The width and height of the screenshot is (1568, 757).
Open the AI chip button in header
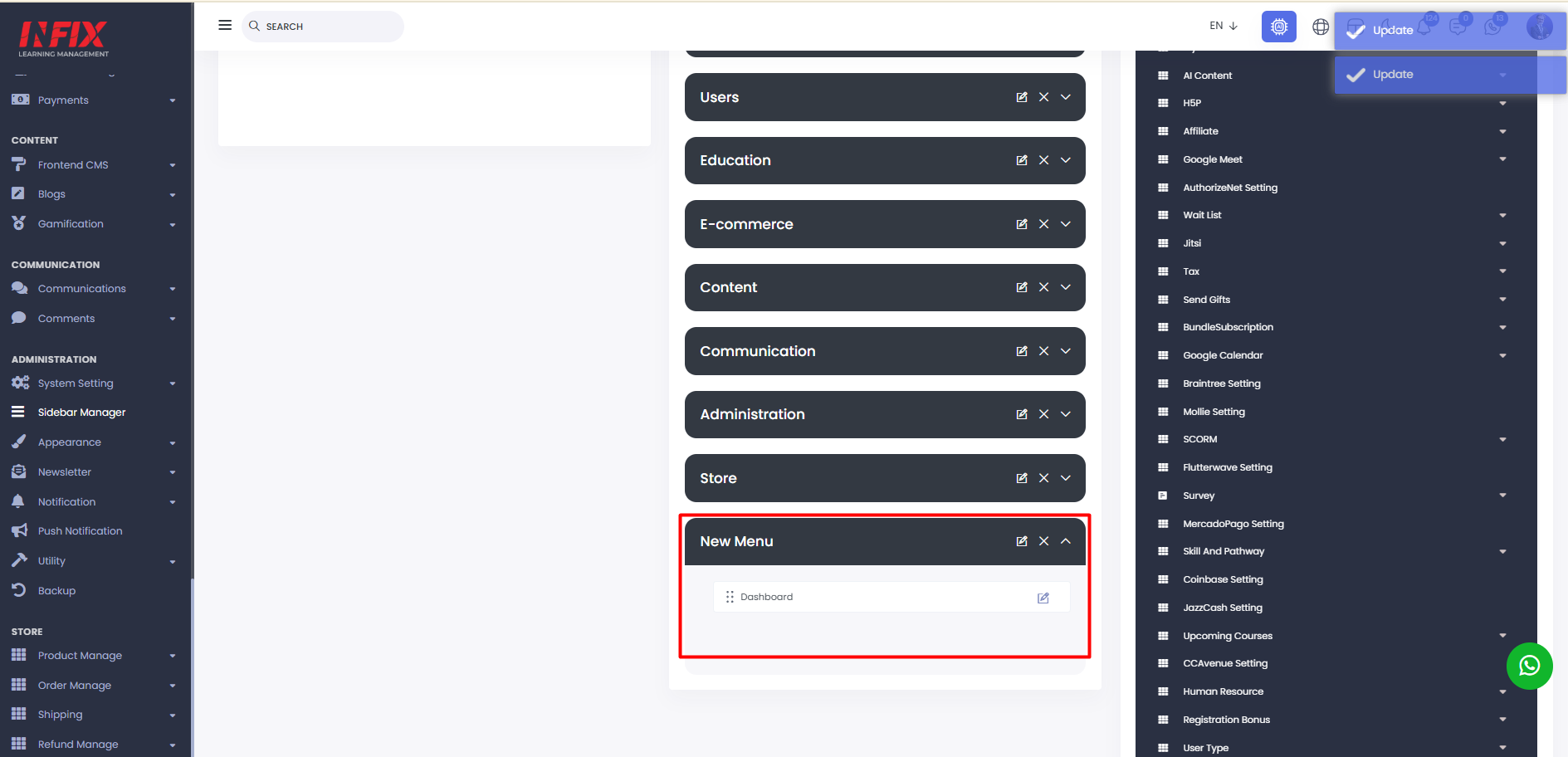(x=1278, y=27)
